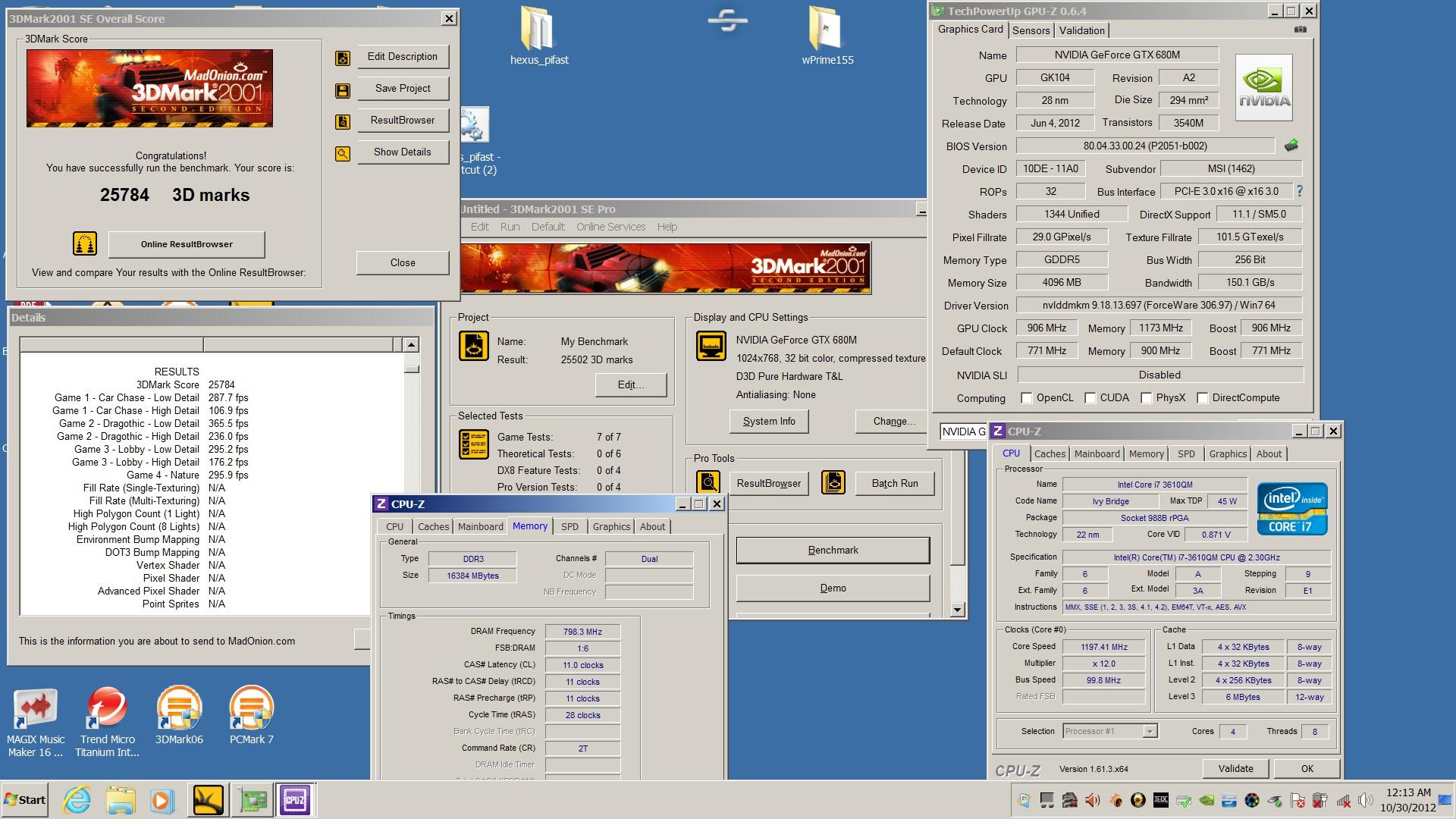Open the Help menu in 3DMark2001
1456x819 pixels.
coord(667,227)
